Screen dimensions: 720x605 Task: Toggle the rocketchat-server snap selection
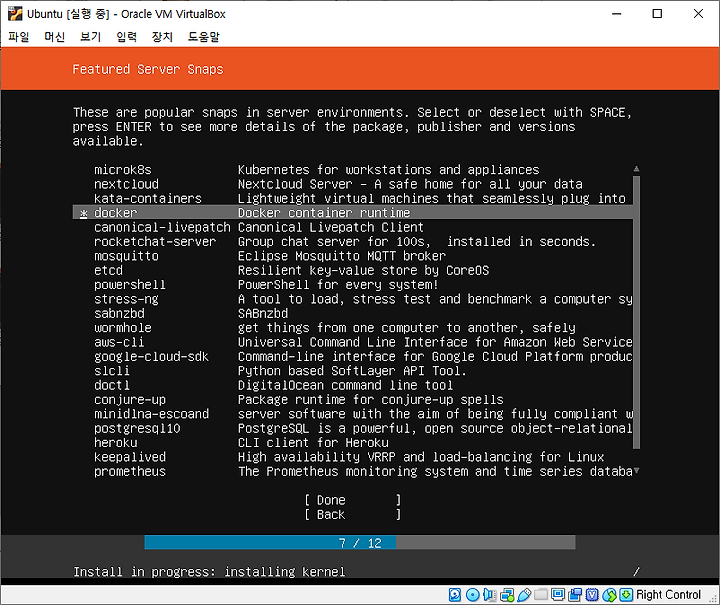353,241
